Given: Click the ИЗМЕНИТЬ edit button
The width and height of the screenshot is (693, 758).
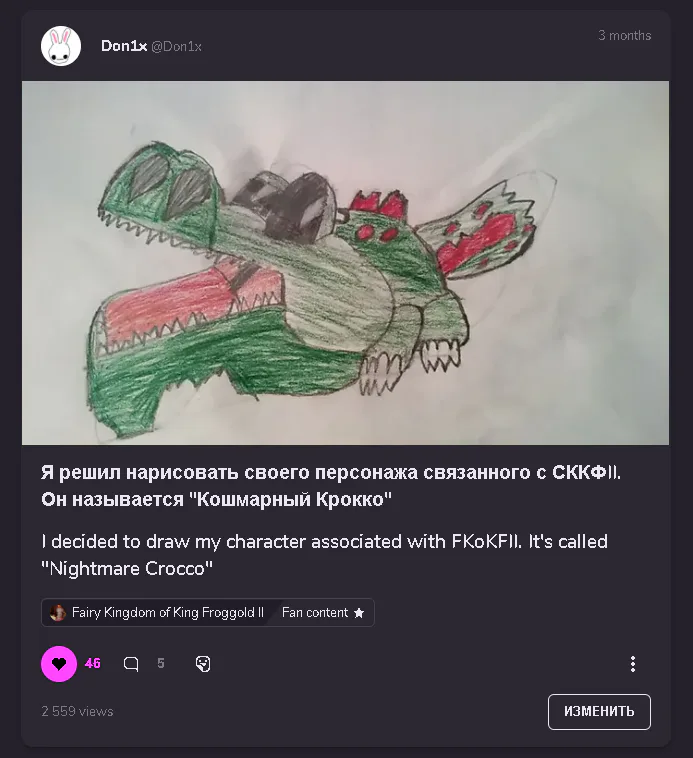Looking at the screenshot, I should (599, 712).
